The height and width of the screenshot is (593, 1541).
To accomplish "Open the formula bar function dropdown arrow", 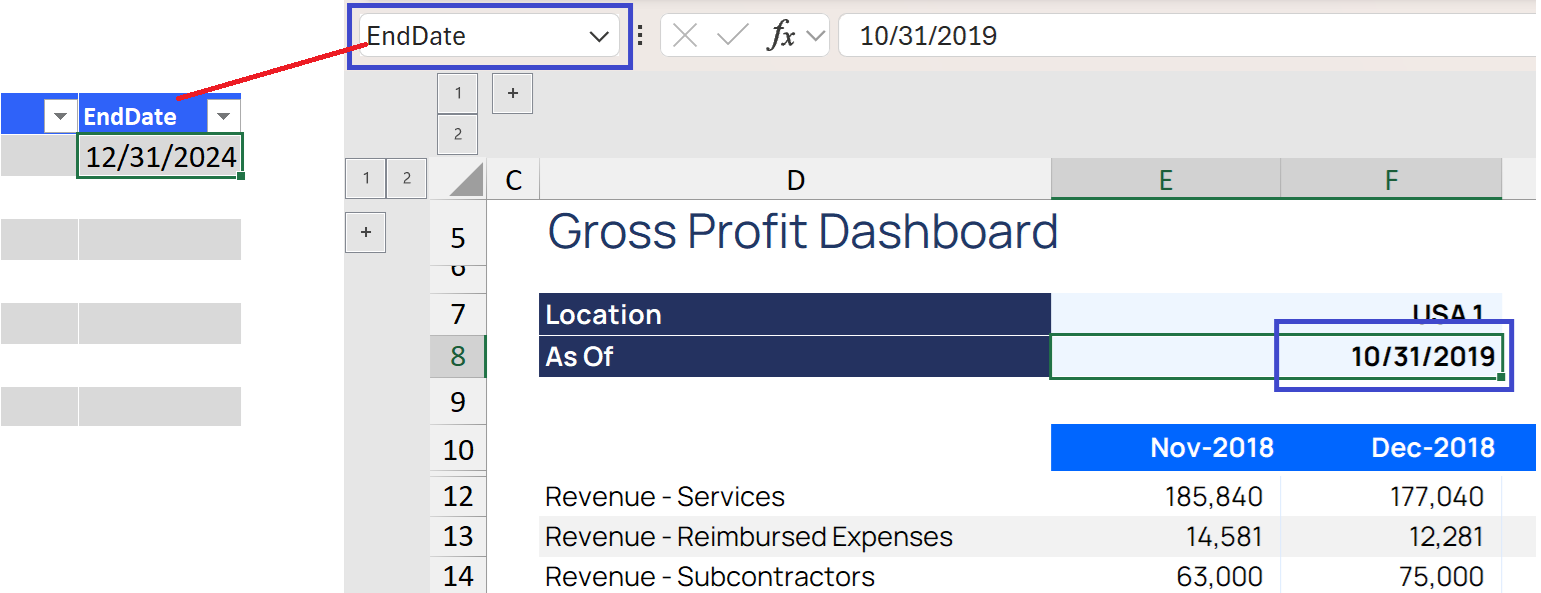I will [816, 36].
